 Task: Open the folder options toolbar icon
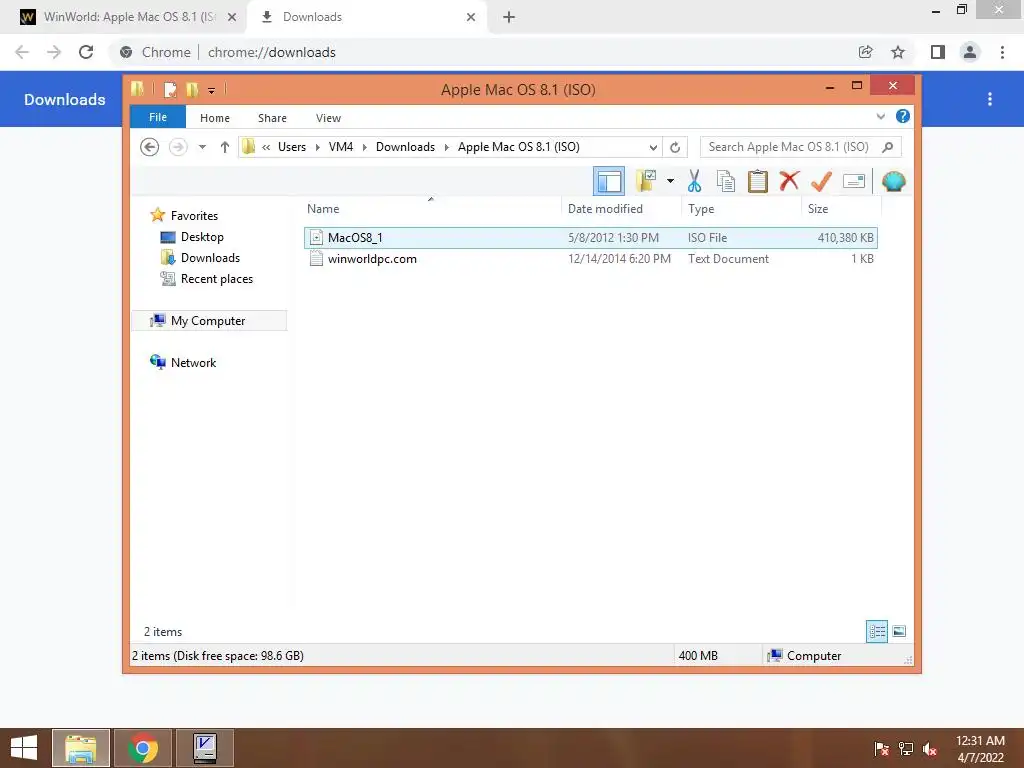(x=647, y=181)
